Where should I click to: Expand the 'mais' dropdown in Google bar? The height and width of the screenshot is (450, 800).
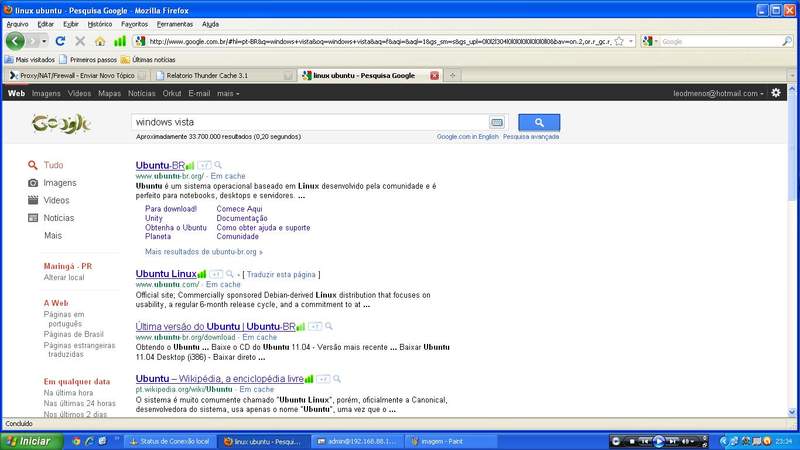[x=228, y=93]
